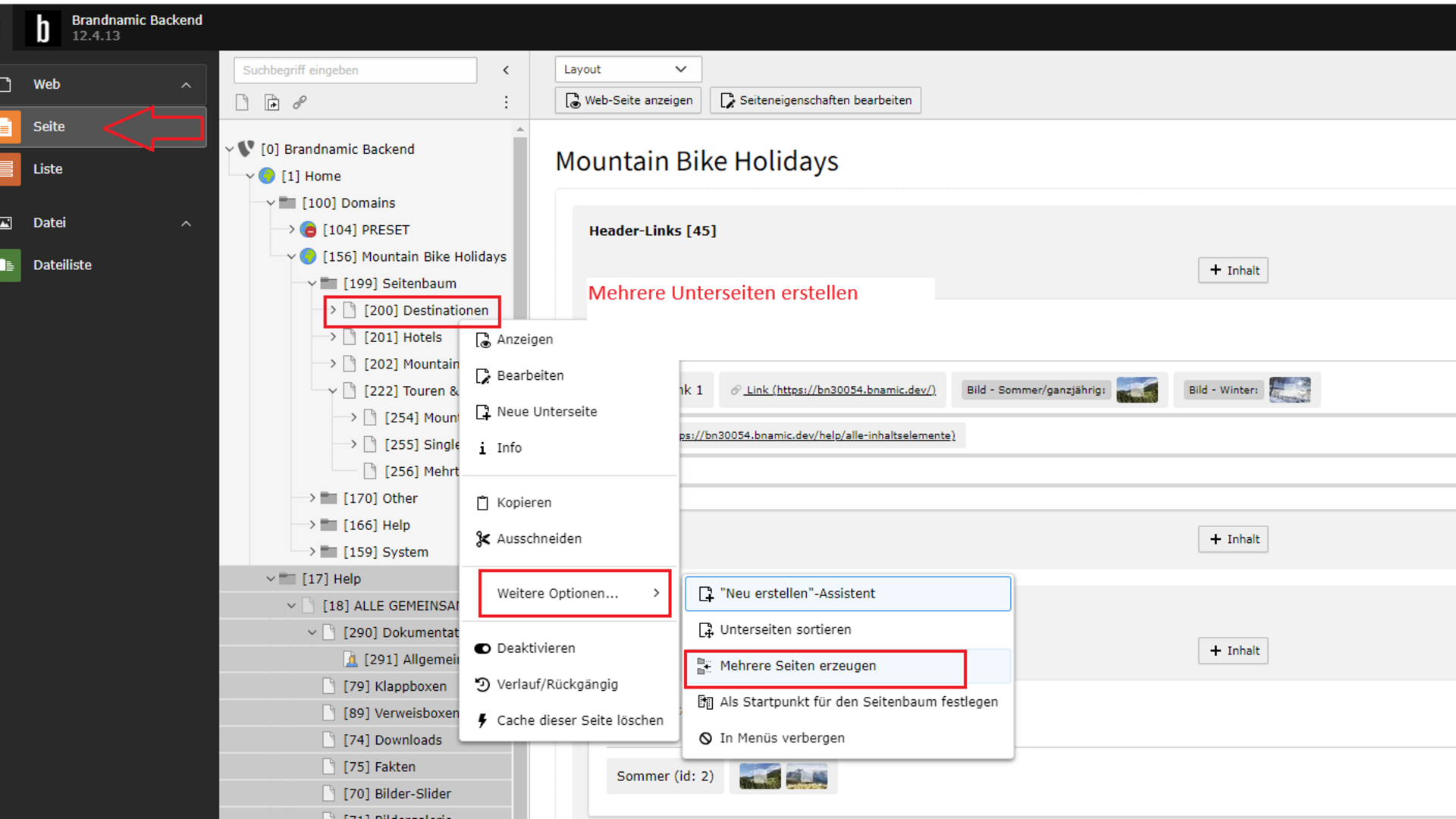Select In Menüs verbergen option

782,738
